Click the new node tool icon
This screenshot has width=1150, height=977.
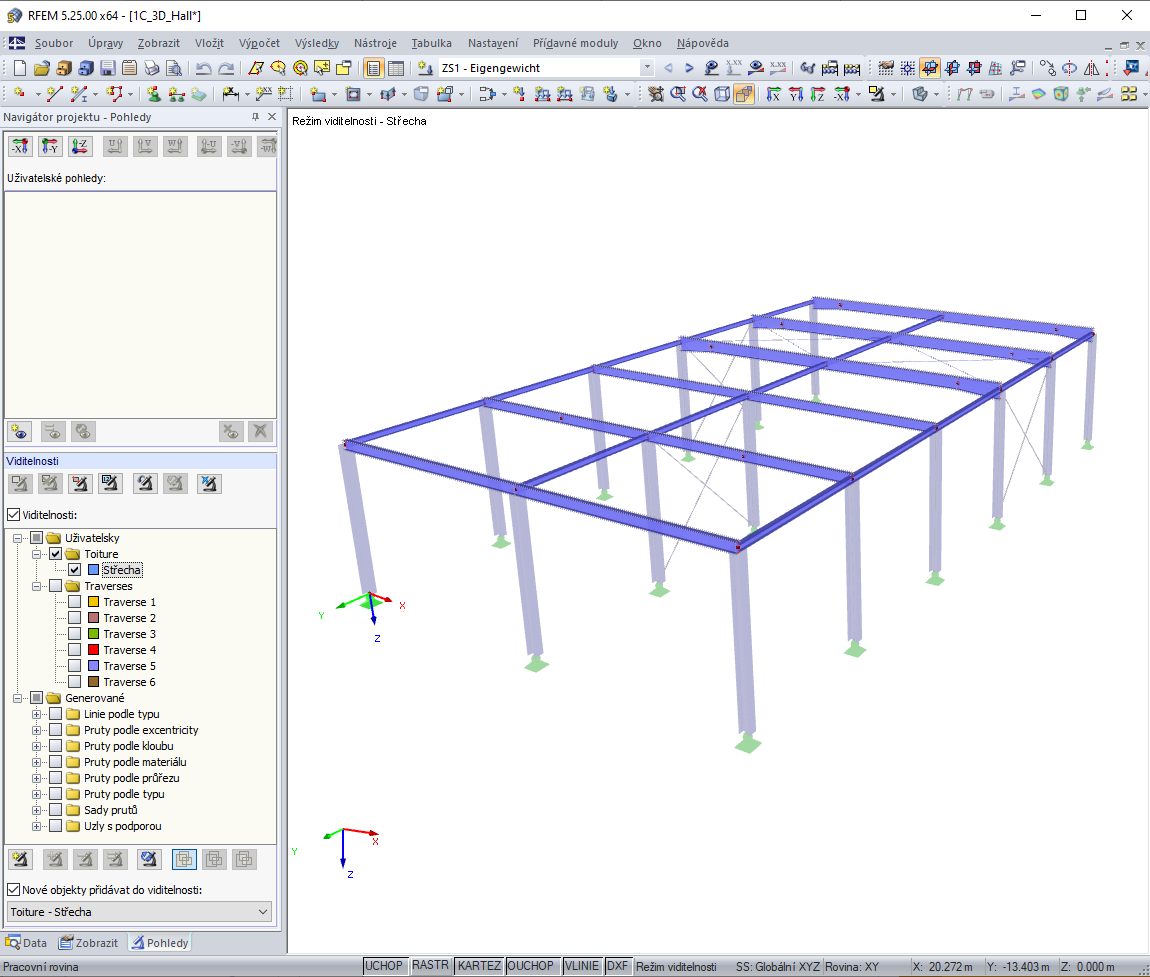(x=20, y=93)
